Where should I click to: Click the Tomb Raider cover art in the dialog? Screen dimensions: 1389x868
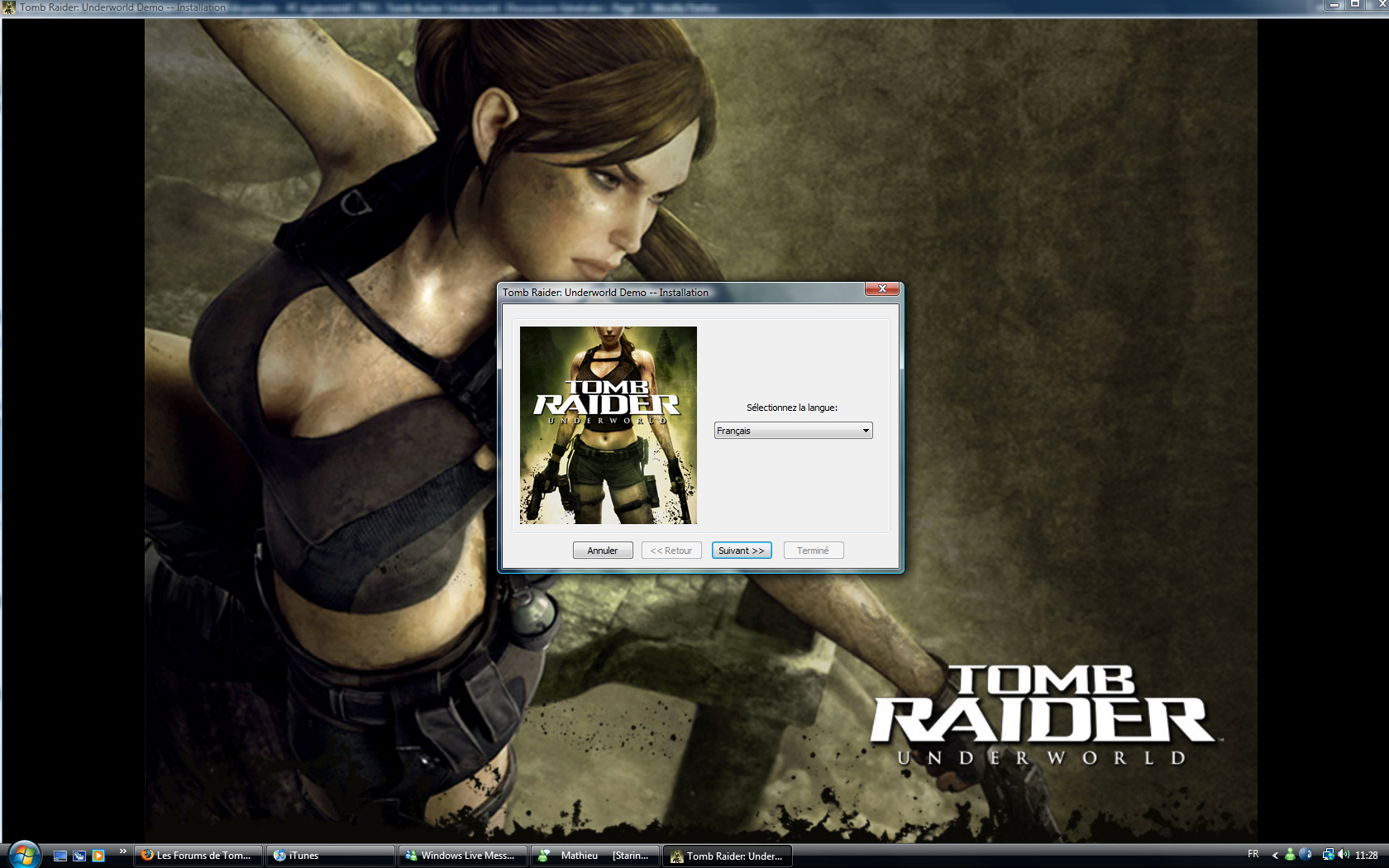point(609,425)
